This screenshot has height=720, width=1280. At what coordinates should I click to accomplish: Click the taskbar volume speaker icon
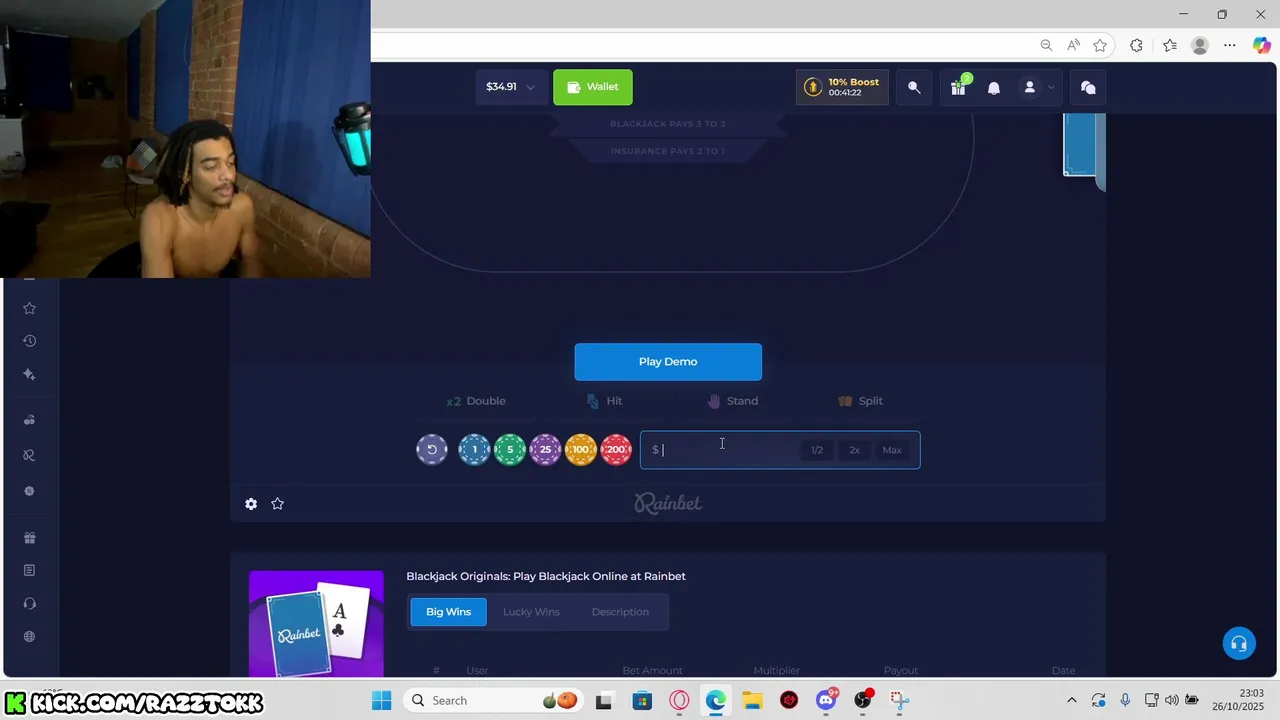[1171, 700]
